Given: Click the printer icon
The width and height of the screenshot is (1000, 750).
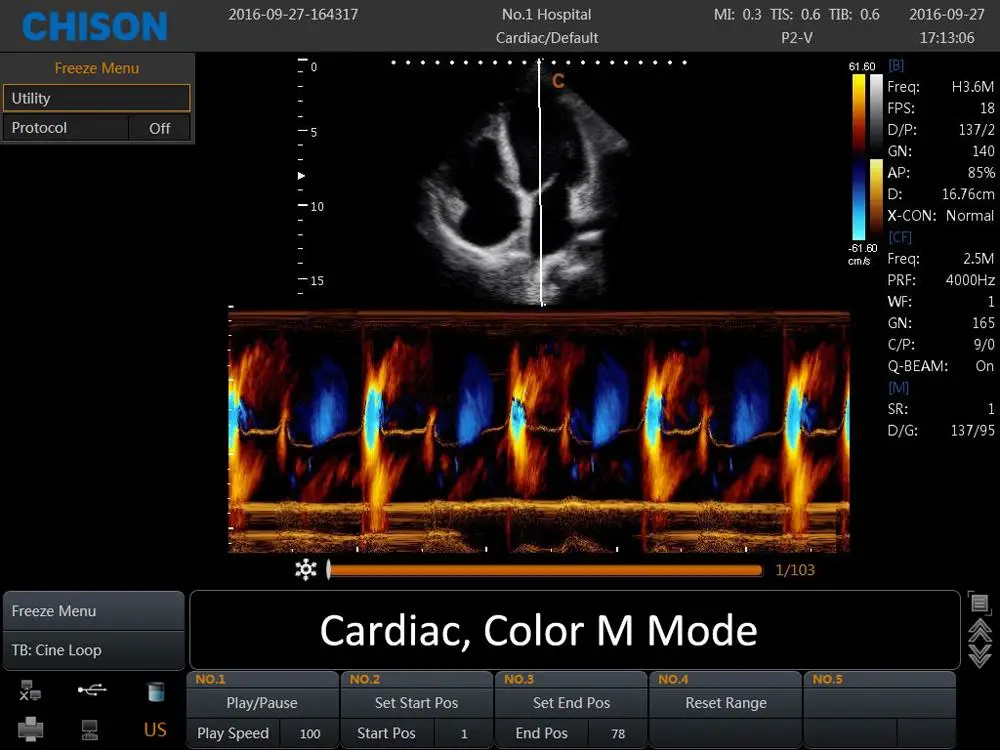Looking at the screenshot, I should pyautogui.click(x=31, y=730).
